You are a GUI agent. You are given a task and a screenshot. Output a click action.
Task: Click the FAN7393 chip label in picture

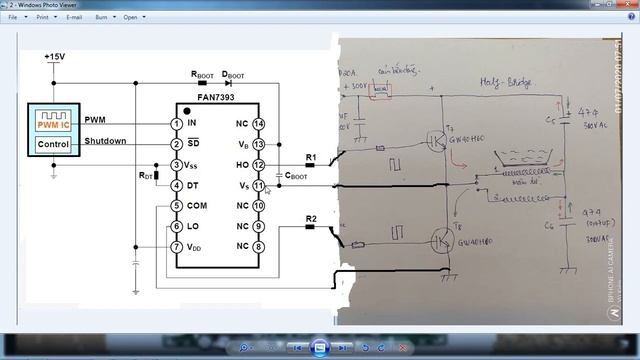point(216,98)
